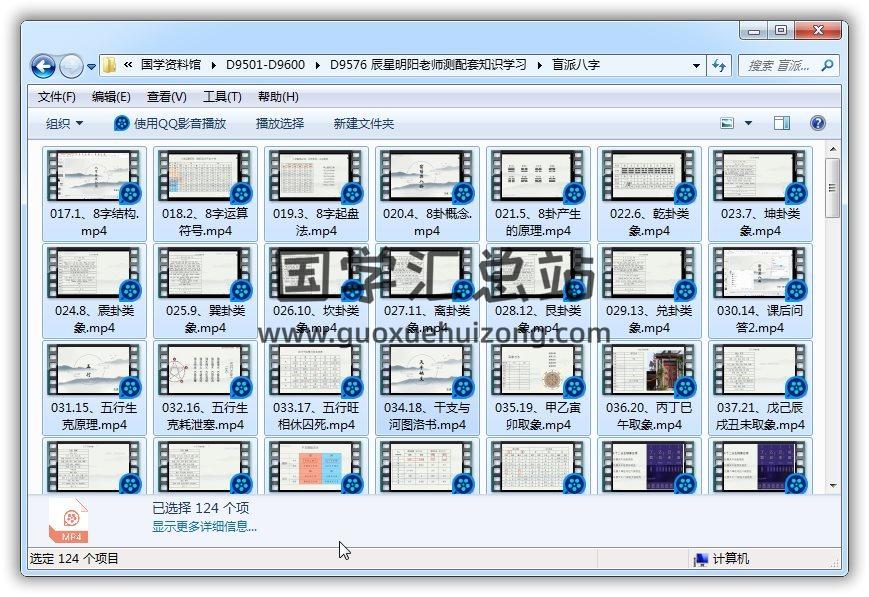Click the refresh button beside address bar
The width and height of the screenshot is (869, 597).
719,66
